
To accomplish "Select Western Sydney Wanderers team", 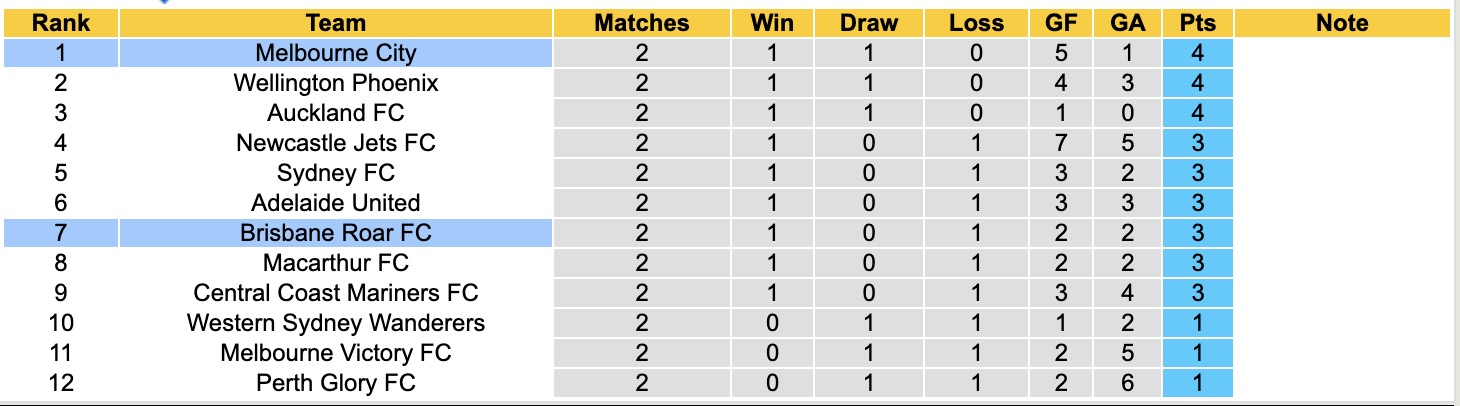I will [x=336, y=323].
